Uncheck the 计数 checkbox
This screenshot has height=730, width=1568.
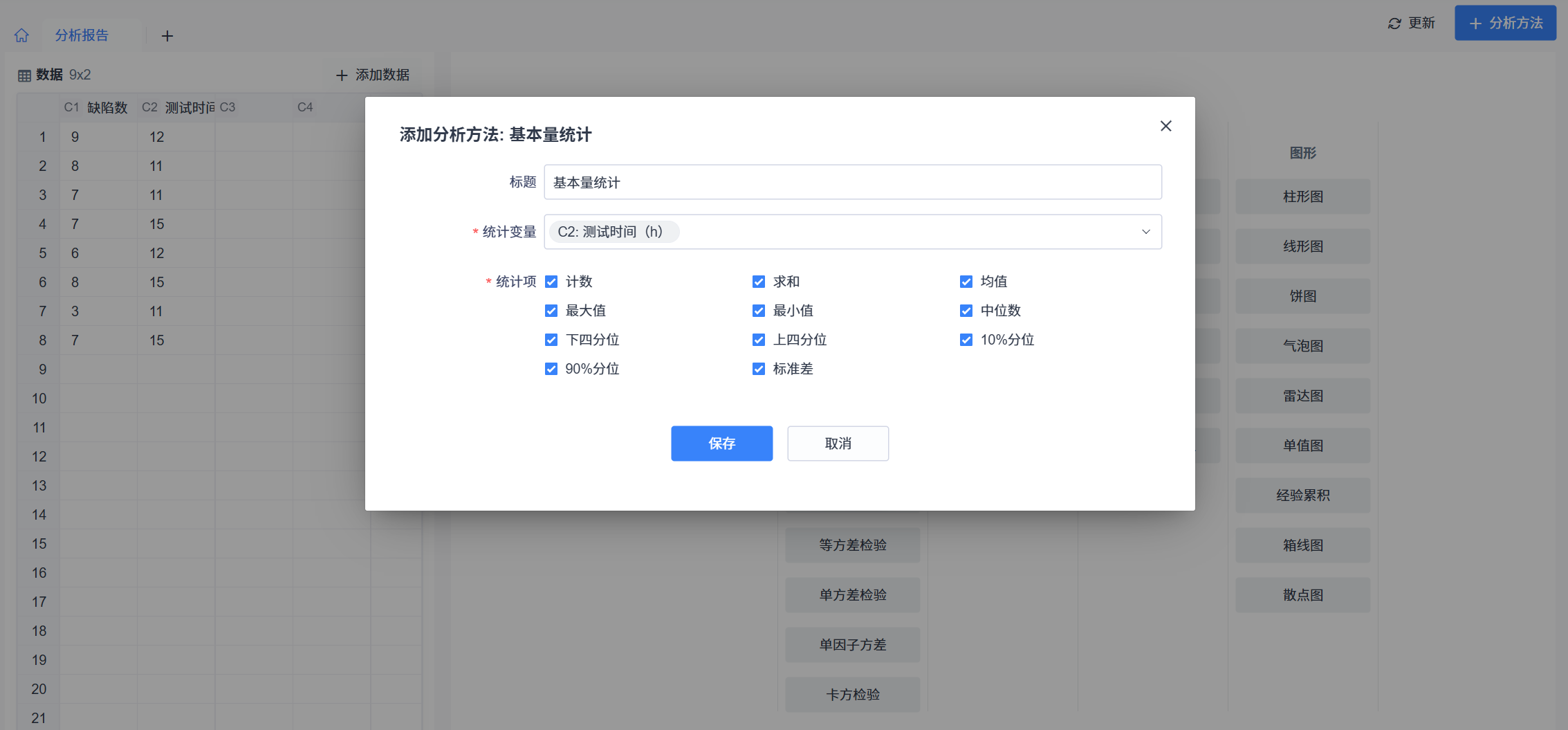pos(551,282)
